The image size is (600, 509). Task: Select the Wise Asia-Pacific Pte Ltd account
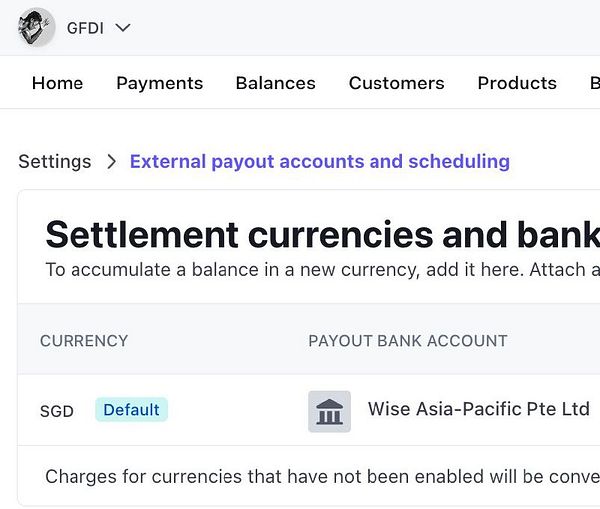coord(478,409)
